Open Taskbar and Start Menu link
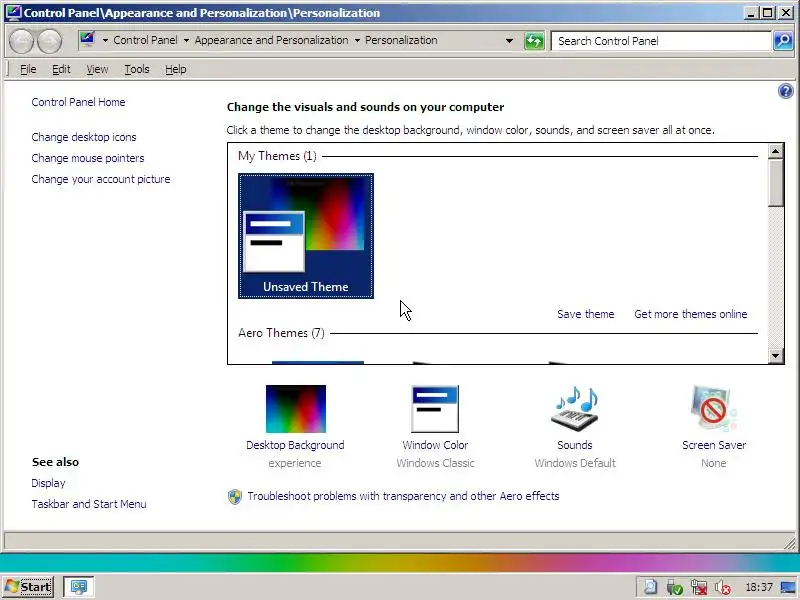This screenshot has height=600, width=800. [x=89, y=504]
